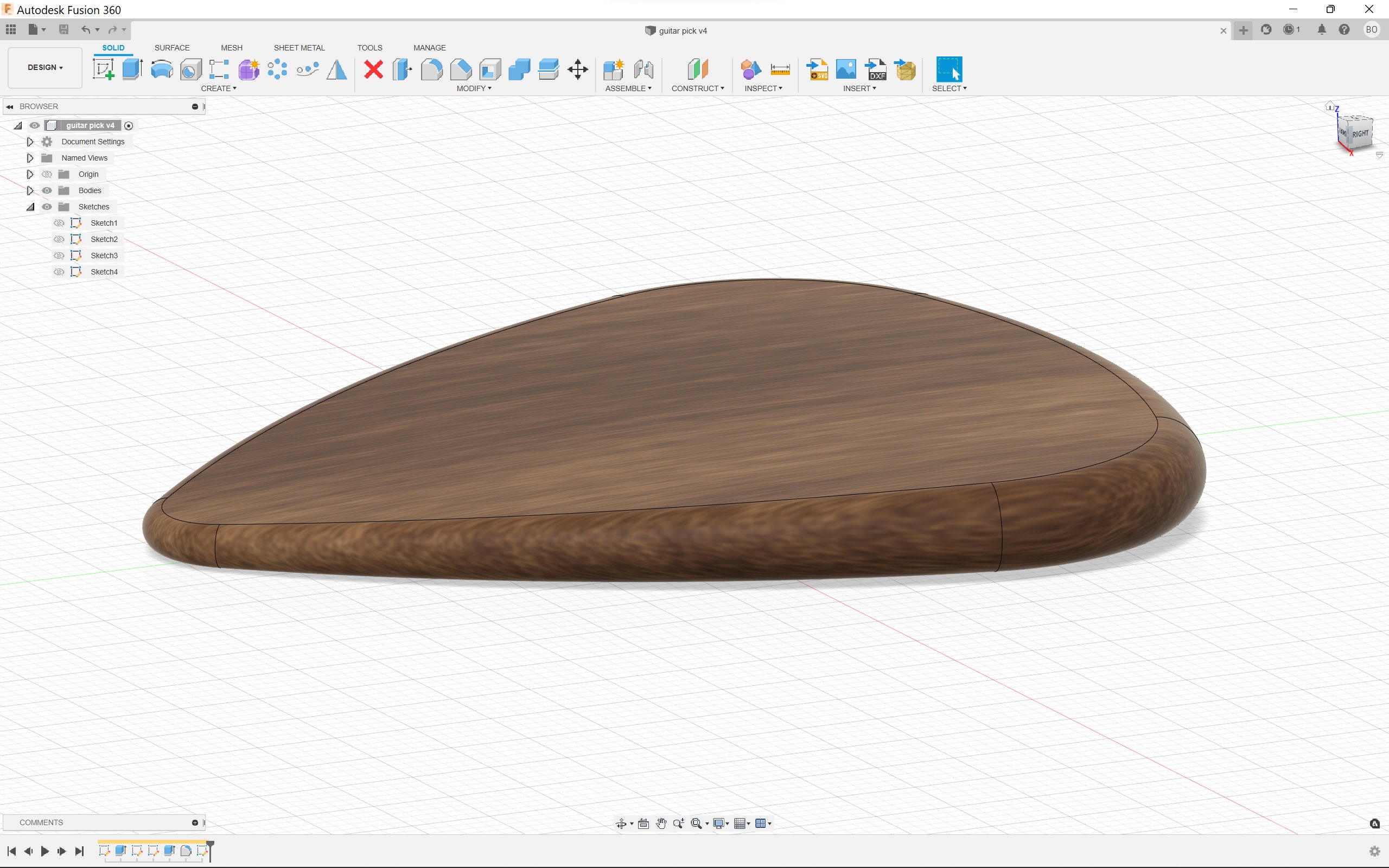Open the MODIFY dropdown menu

coord(473,88)
